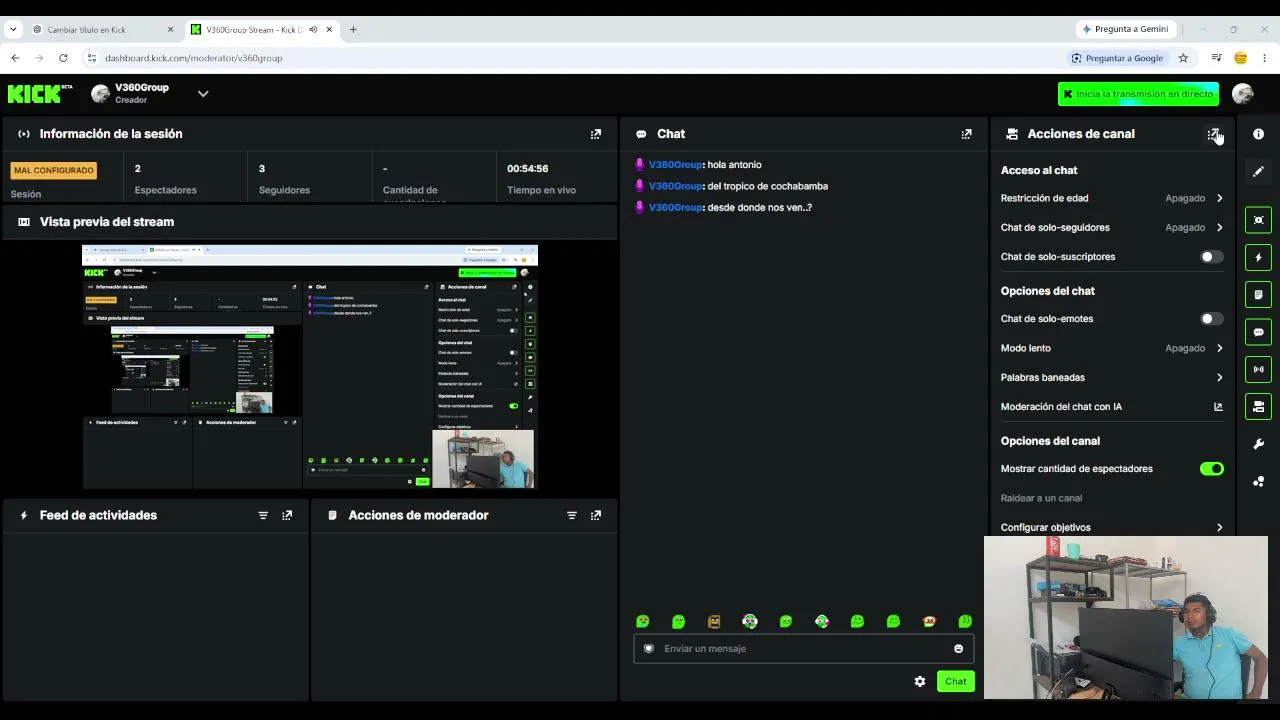1280x720 pixels.
Task: Click the Kick logo in the header
Action: (40, 94)
